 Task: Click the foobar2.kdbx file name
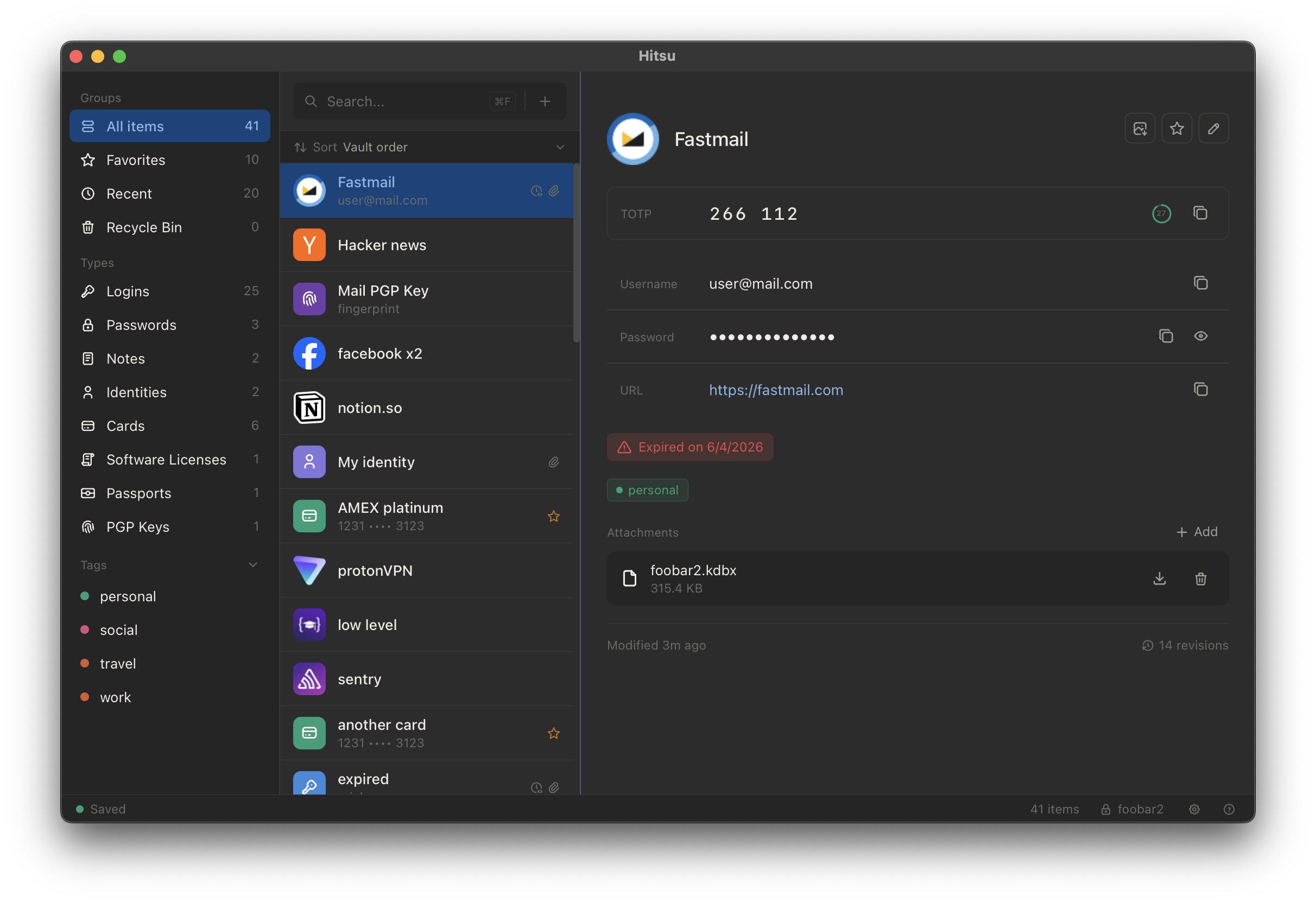(x=693, y=570)
